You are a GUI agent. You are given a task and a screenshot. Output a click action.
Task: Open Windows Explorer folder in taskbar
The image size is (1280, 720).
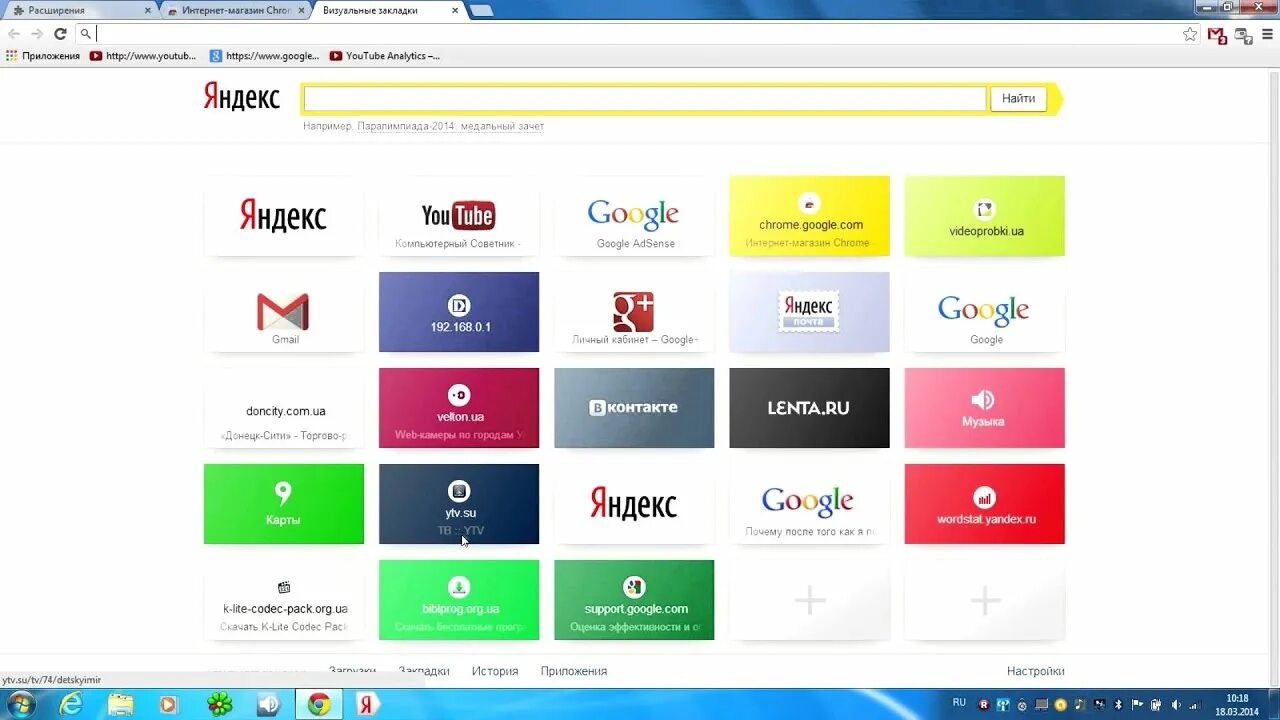[x=120, y=704]
